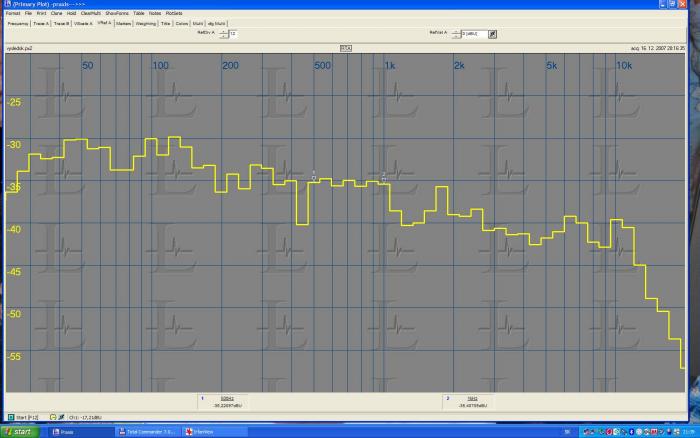Click marker 1 on the trace
The image size is (700, 438).
point(313,176)
